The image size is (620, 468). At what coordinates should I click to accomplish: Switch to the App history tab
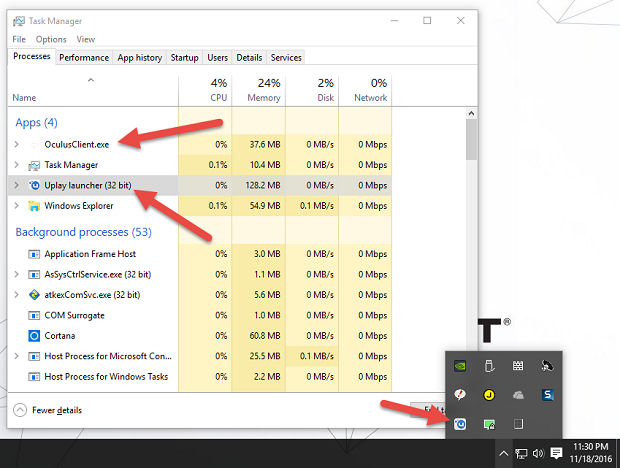(140, 58)
